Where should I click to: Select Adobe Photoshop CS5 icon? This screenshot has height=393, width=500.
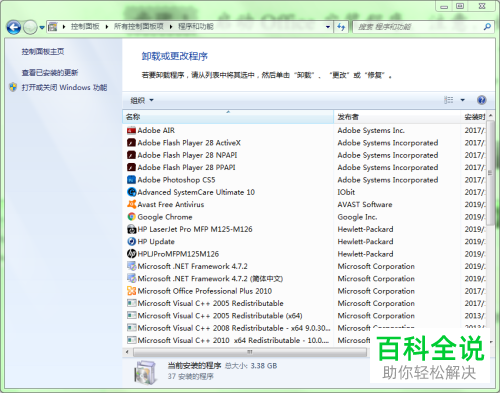point(131,180)
